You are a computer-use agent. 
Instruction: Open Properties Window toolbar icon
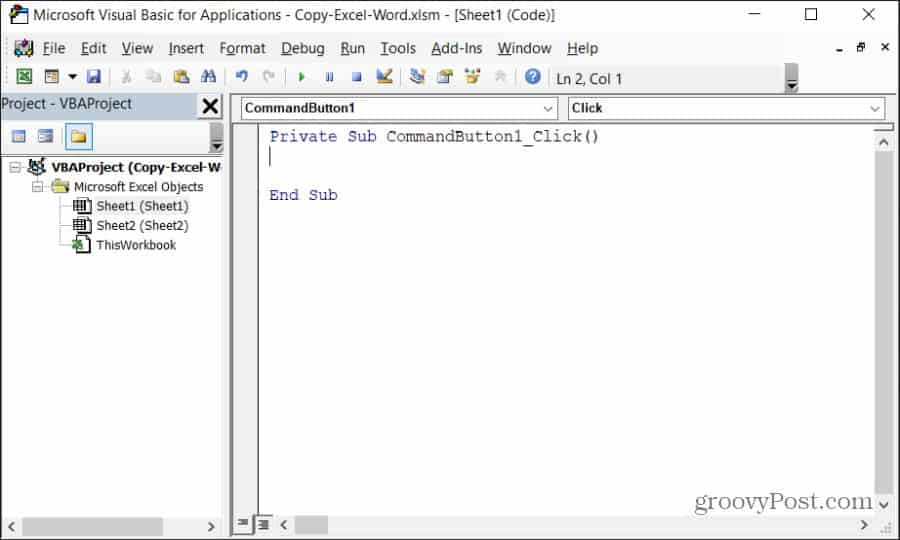[445, 76]
